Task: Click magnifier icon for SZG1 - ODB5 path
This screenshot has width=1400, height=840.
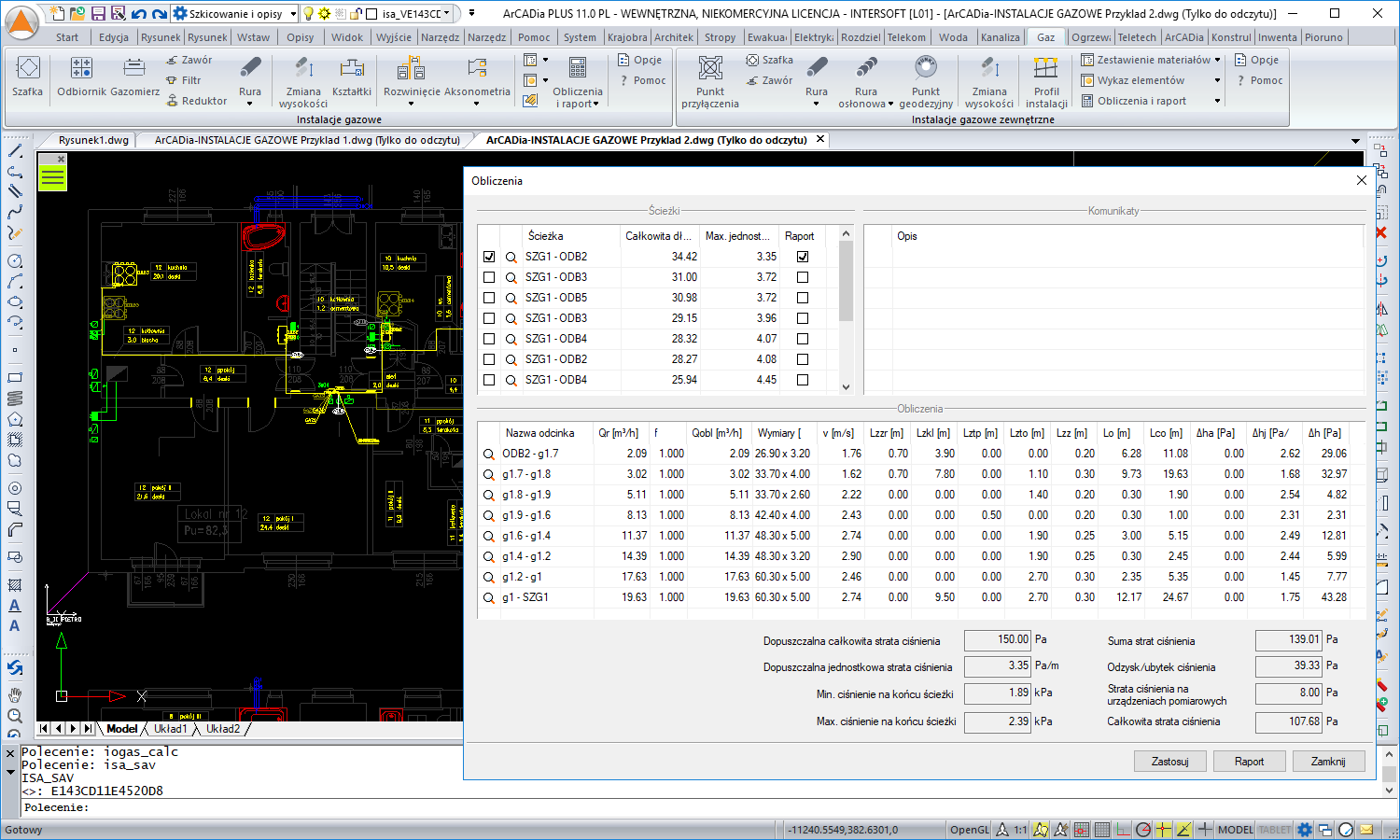Action: click(x=511, y=298)
